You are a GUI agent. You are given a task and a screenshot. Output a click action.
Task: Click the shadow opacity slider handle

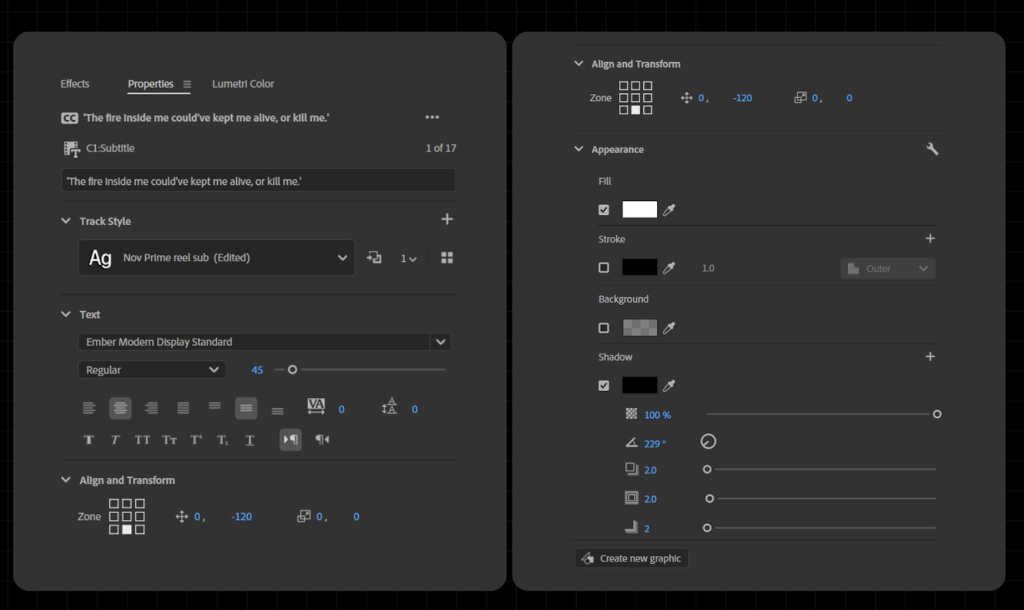[936, 414]
